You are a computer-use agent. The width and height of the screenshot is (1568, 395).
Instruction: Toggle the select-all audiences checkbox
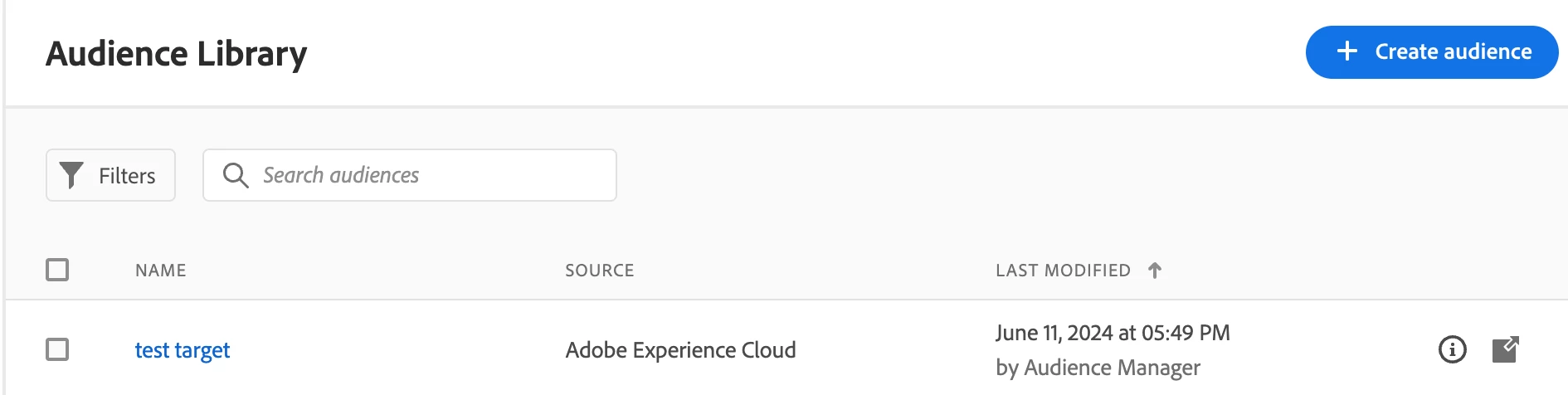pos(57,270)
